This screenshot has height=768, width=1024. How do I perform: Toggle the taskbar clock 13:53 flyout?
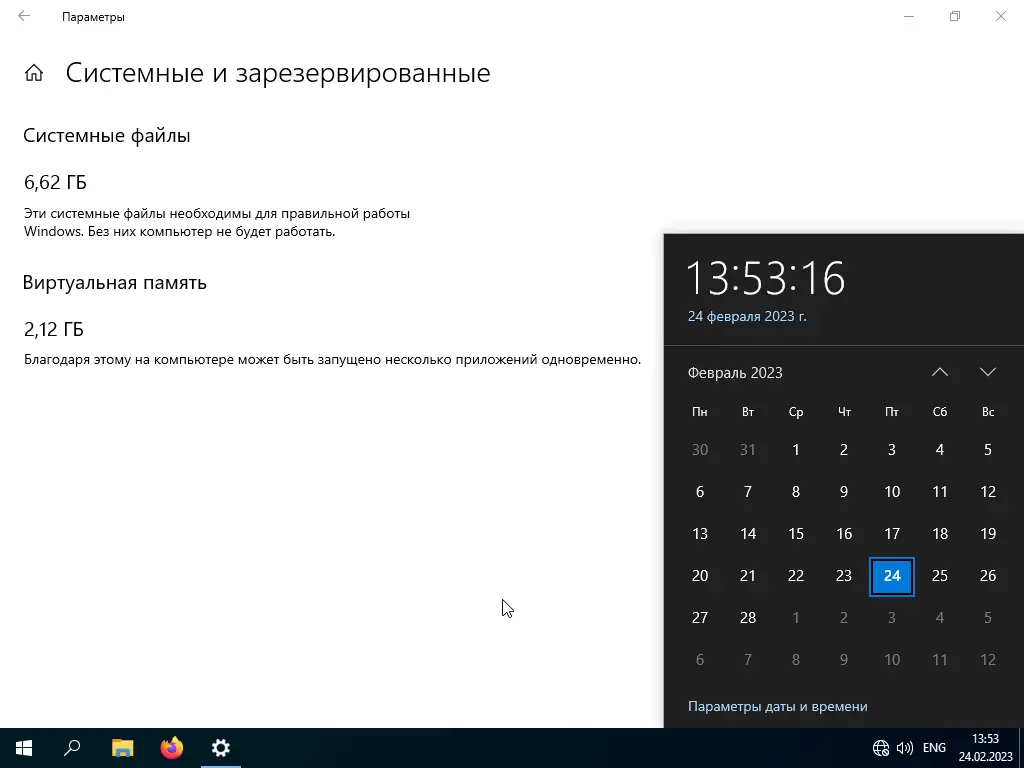coord(985,748)
